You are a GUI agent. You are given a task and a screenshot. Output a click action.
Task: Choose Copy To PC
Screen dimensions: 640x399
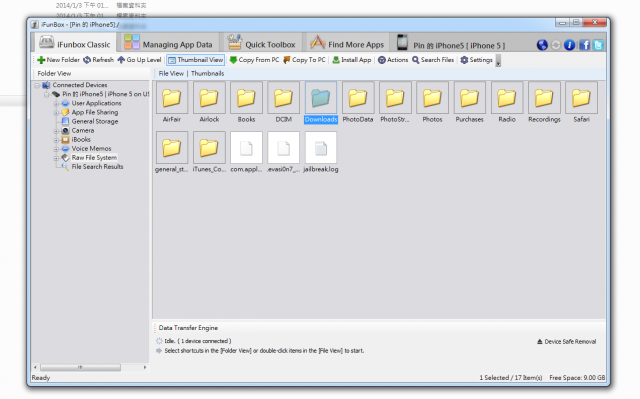tap(304, 60)
